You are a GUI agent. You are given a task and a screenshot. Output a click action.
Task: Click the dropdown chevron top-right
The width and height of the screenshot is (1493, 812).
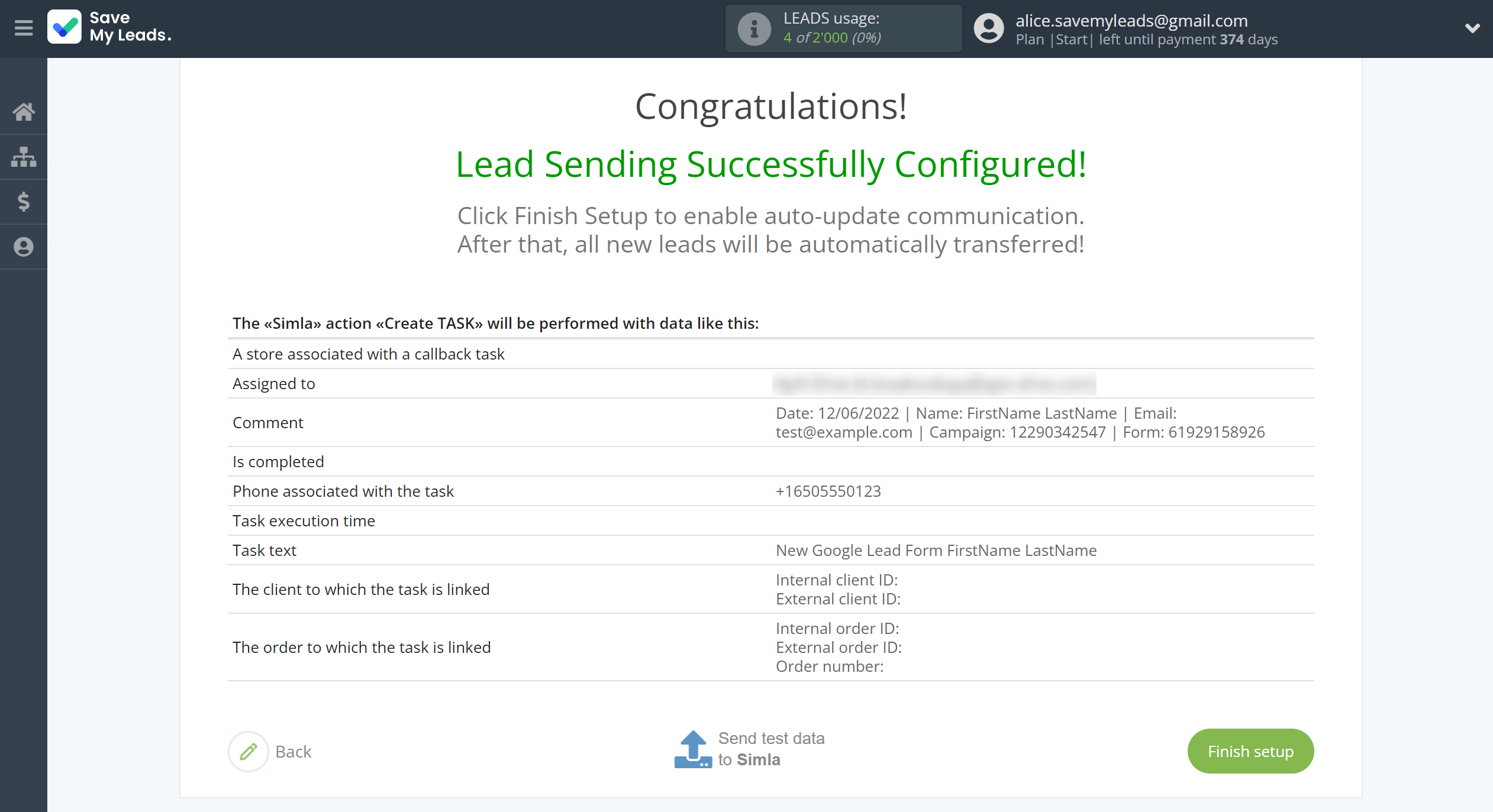point(1473,28)
